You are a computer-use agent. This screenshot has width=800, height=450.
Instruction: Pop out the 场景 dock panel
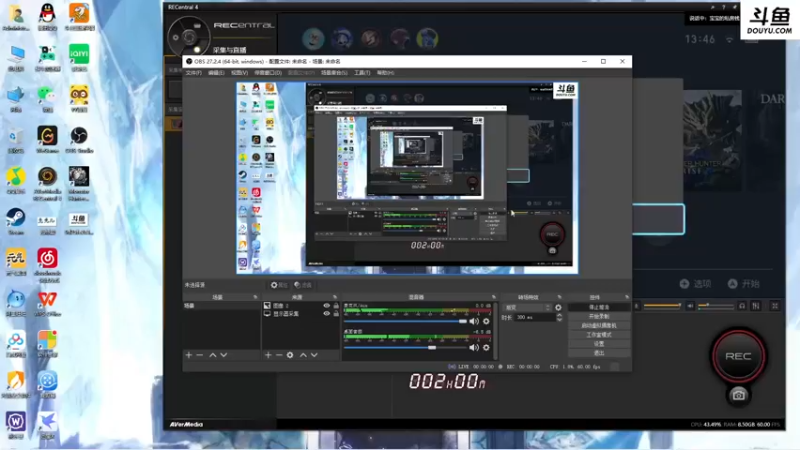[255, 297]
